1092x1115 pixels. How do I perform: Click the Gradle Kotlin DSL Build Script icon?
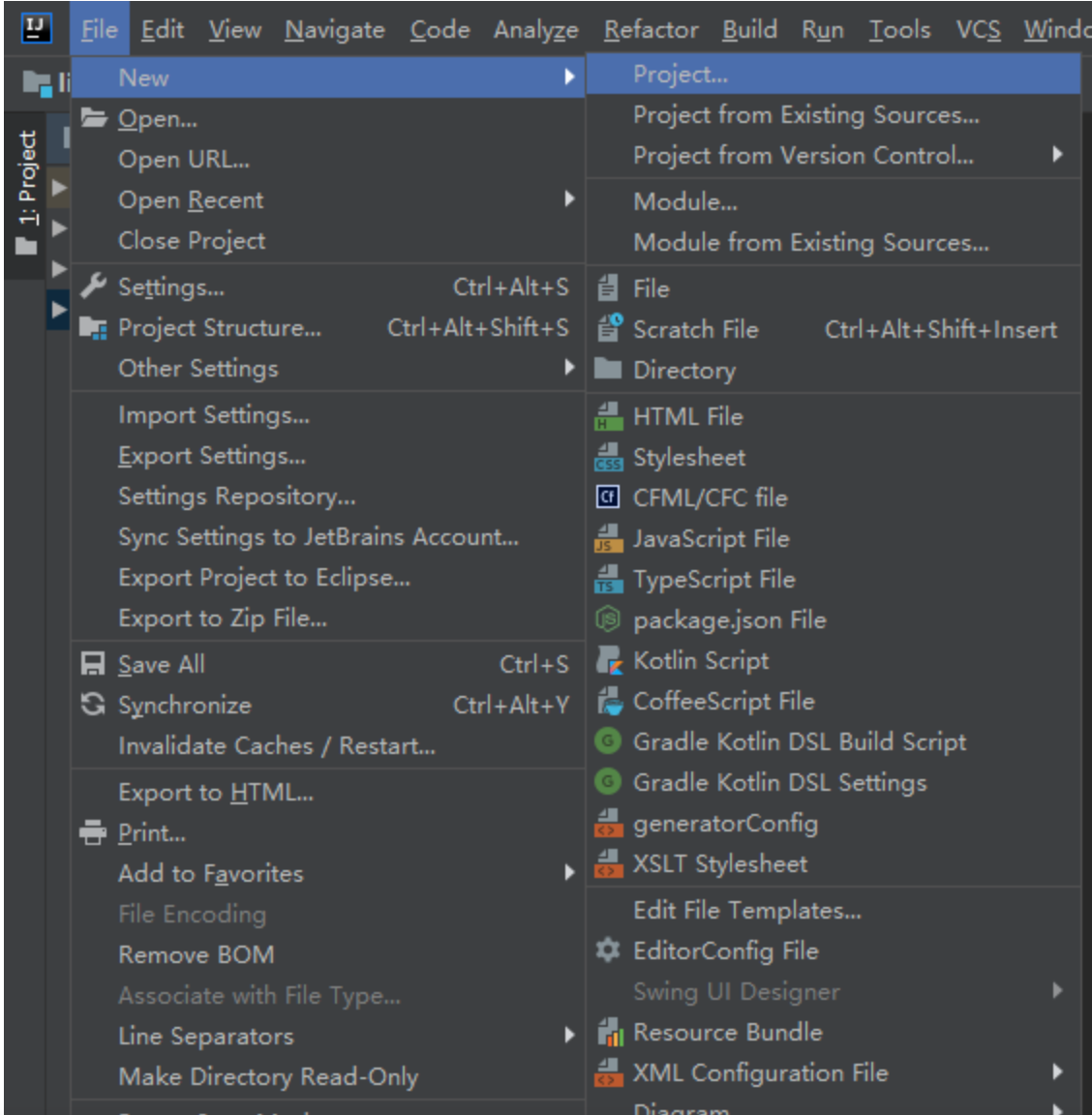[x=608, y=742]
